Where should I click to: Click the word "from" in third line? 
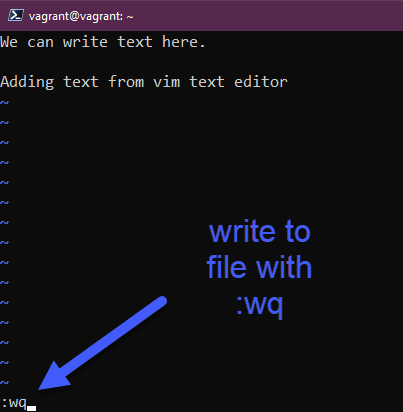coord(126,82)
